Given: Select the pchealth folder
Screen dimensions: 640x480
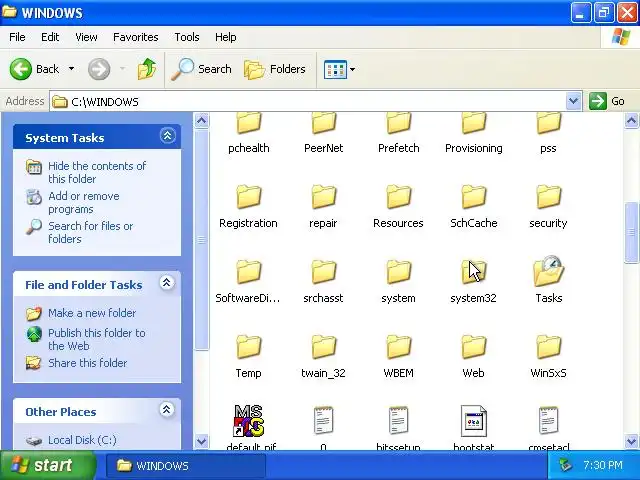Looking at the screenshot, I should point(249,133).
